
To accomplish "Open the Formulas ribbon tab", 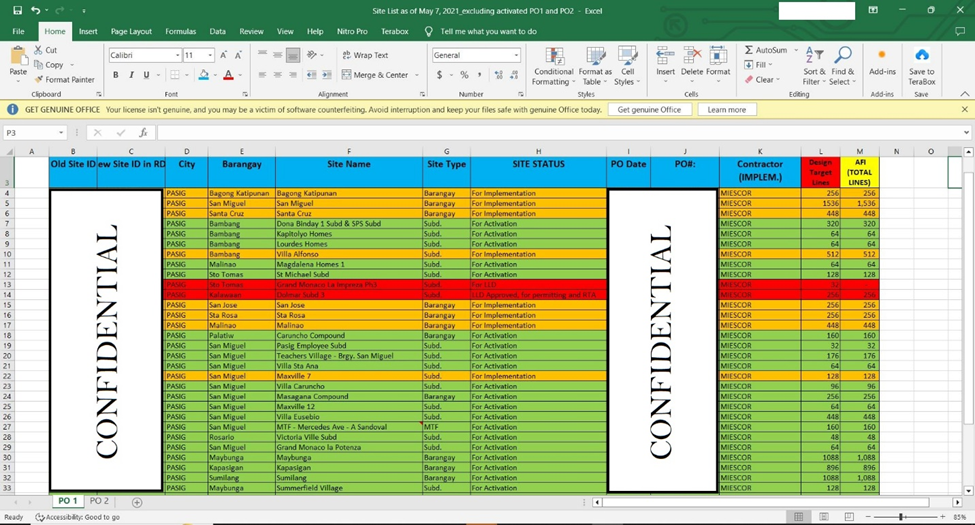I will [x=181, y=31].
